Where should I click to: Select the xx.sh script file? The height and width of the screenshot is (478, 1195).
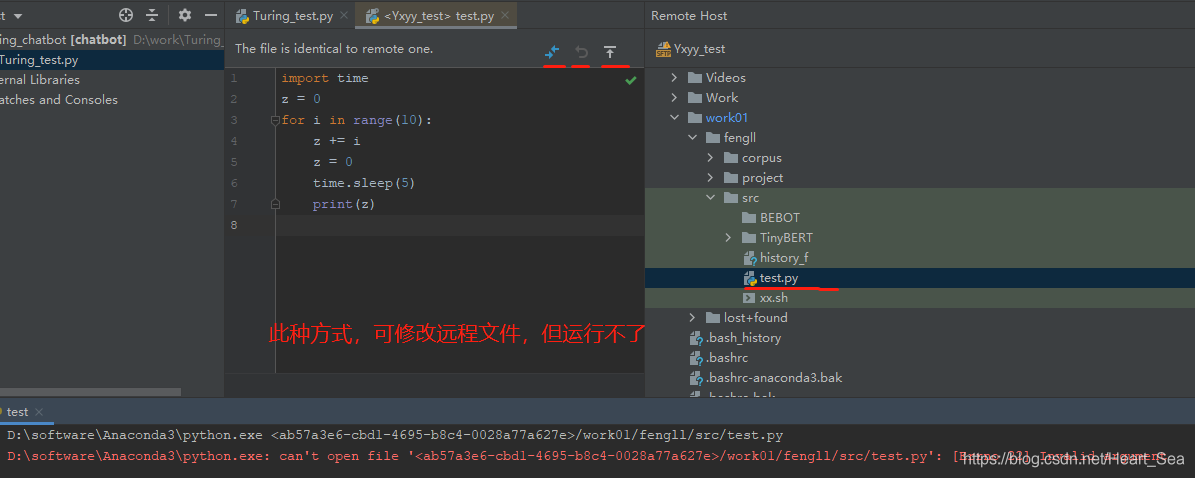[765, 298]
